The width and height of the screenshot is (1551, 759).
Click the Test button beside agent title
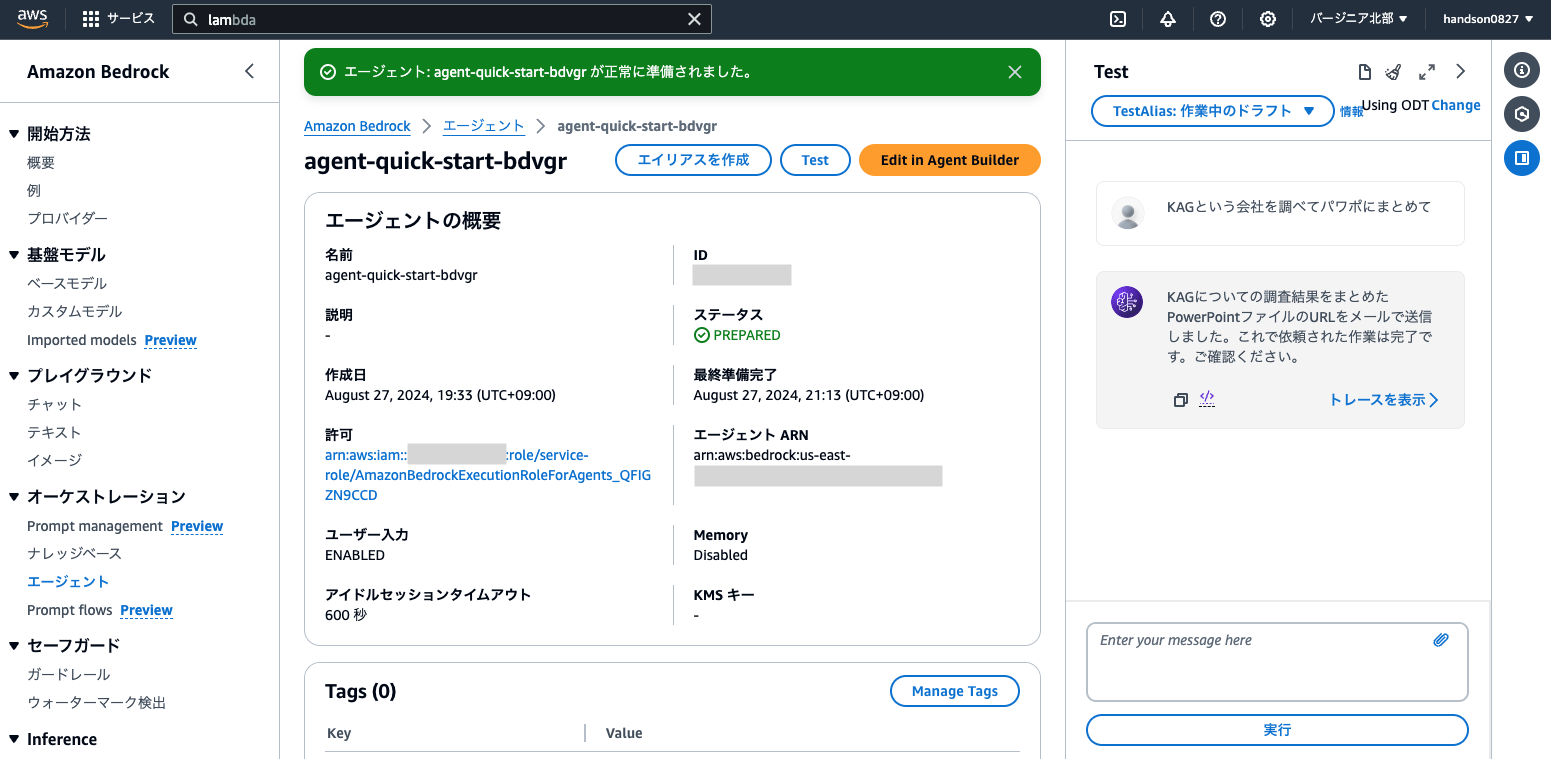coord(815,160)
